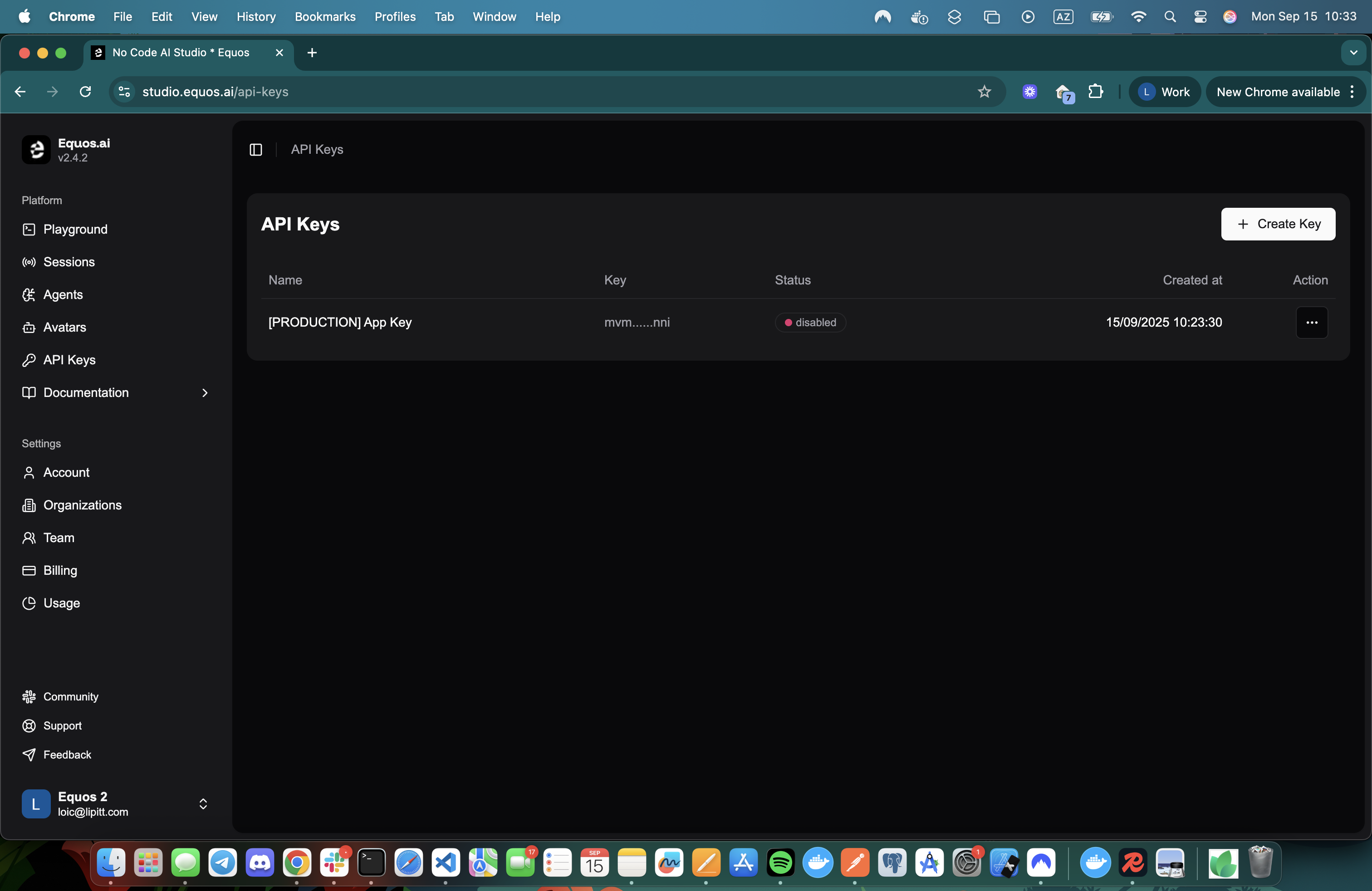Viewport: 1372px width, 891px height.
Task: Open Playground in the sidebar
Action: 75,230
